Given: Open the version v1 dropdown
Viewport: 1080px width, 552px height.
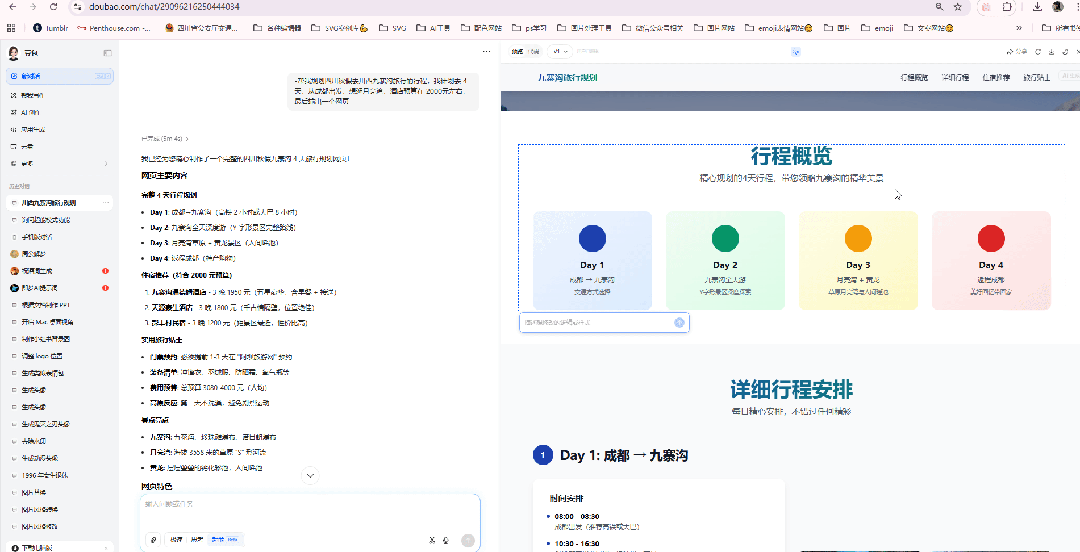Looking at the screenshot, I should pos(560,52).
